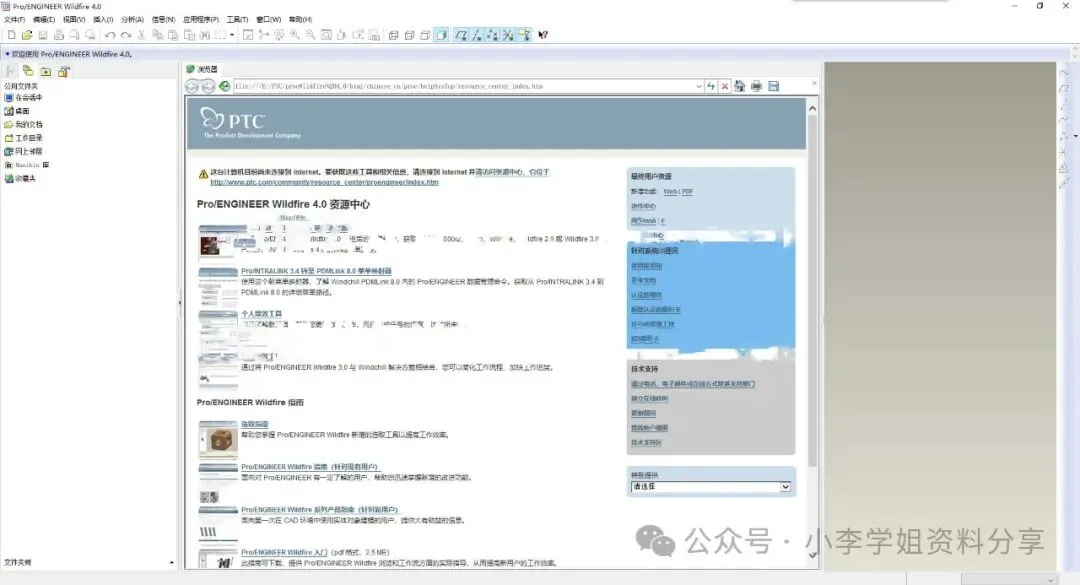Click the context help arrow icon
The height and width of the screenshot is (585, 1080).
(543, 34)
